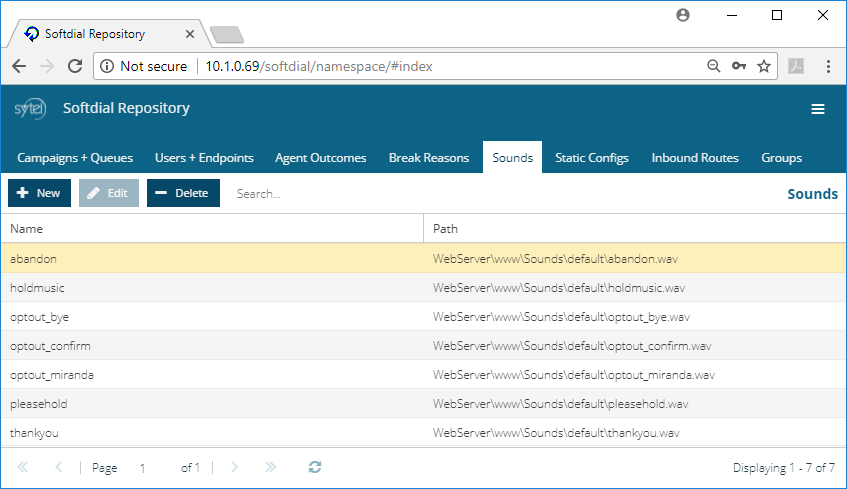The width and height of the screenshot is (847, 489).
Task: Jump to first page arrow
Action: (x=23, y=467)
